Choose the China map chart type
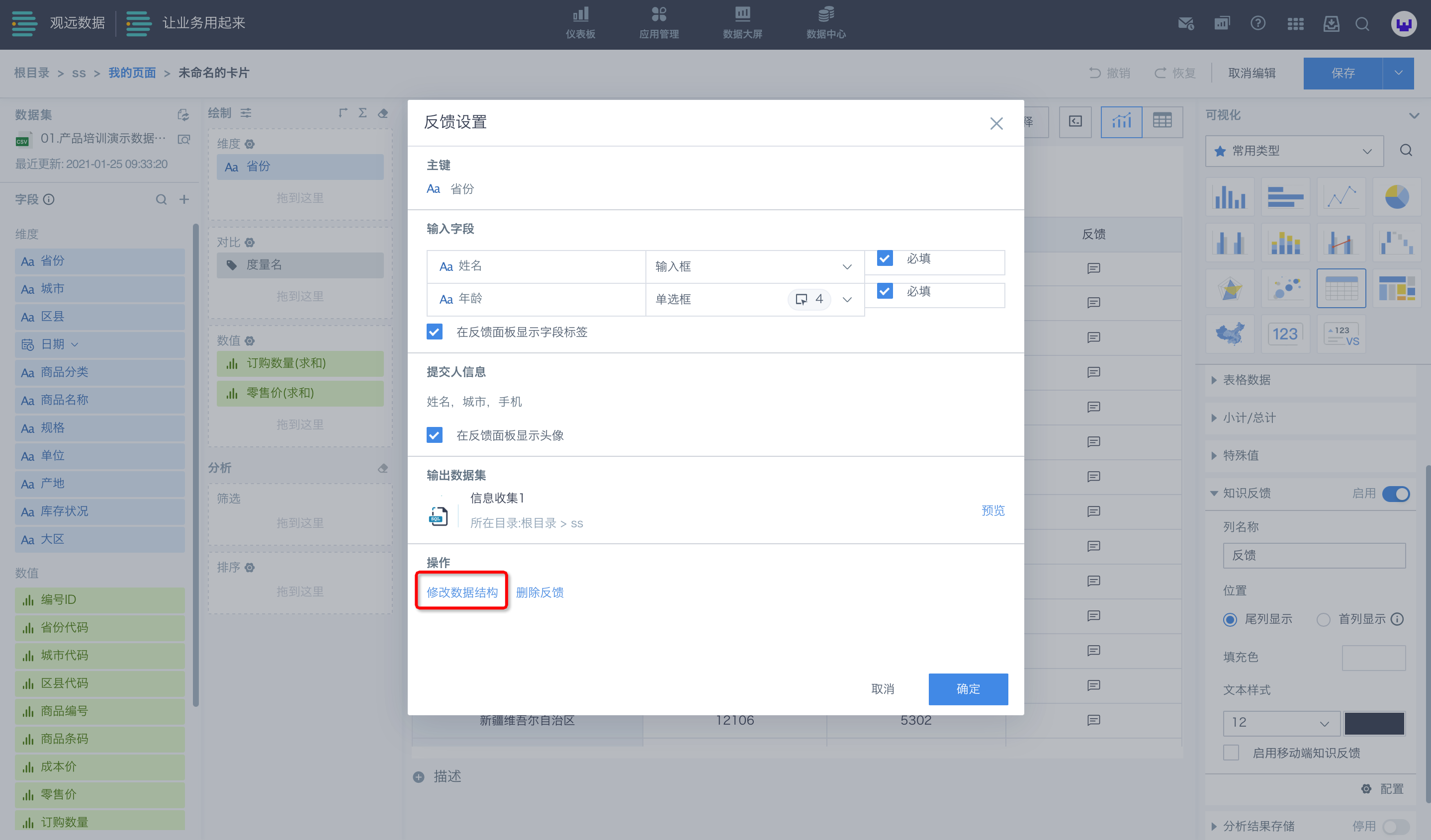Screen dimensions: 1431x840 click(1230, 334)
